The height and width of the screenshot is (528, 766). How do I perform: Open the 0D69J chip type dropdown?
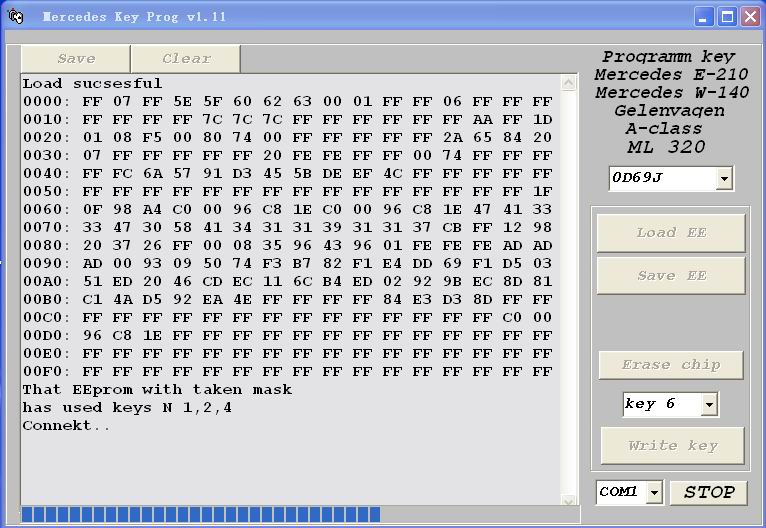(724, 178)
